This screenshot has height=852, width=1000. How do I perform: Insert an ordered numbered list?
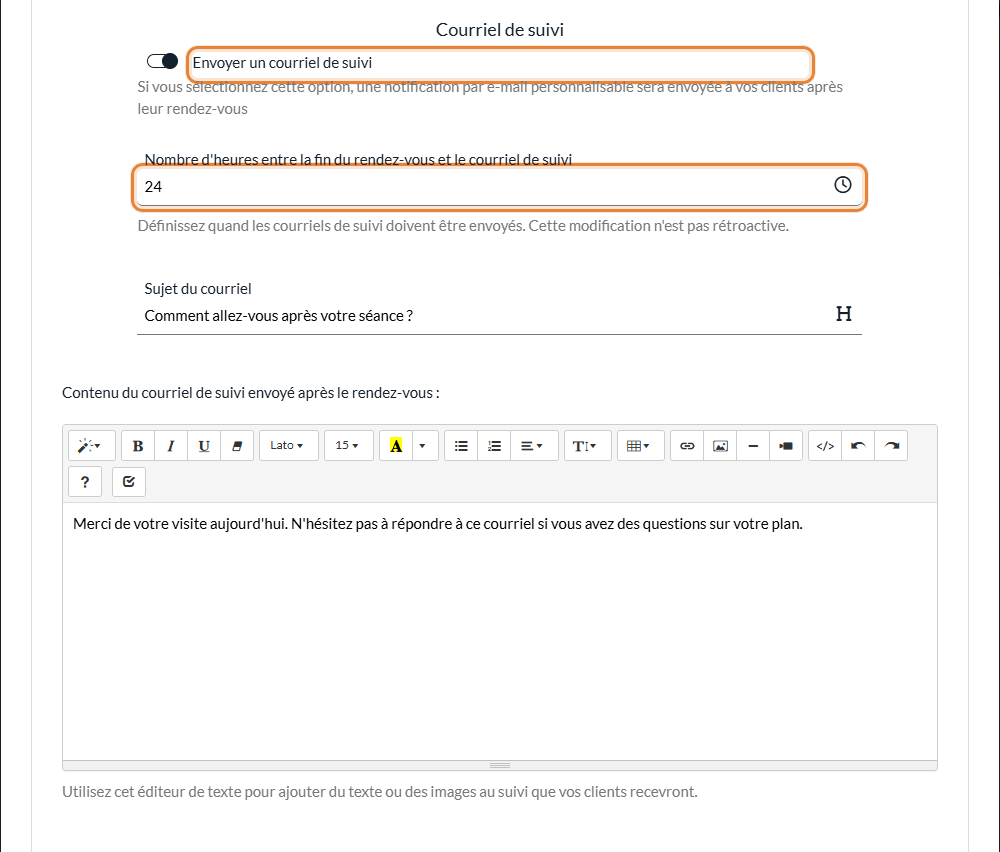point(494,446)
